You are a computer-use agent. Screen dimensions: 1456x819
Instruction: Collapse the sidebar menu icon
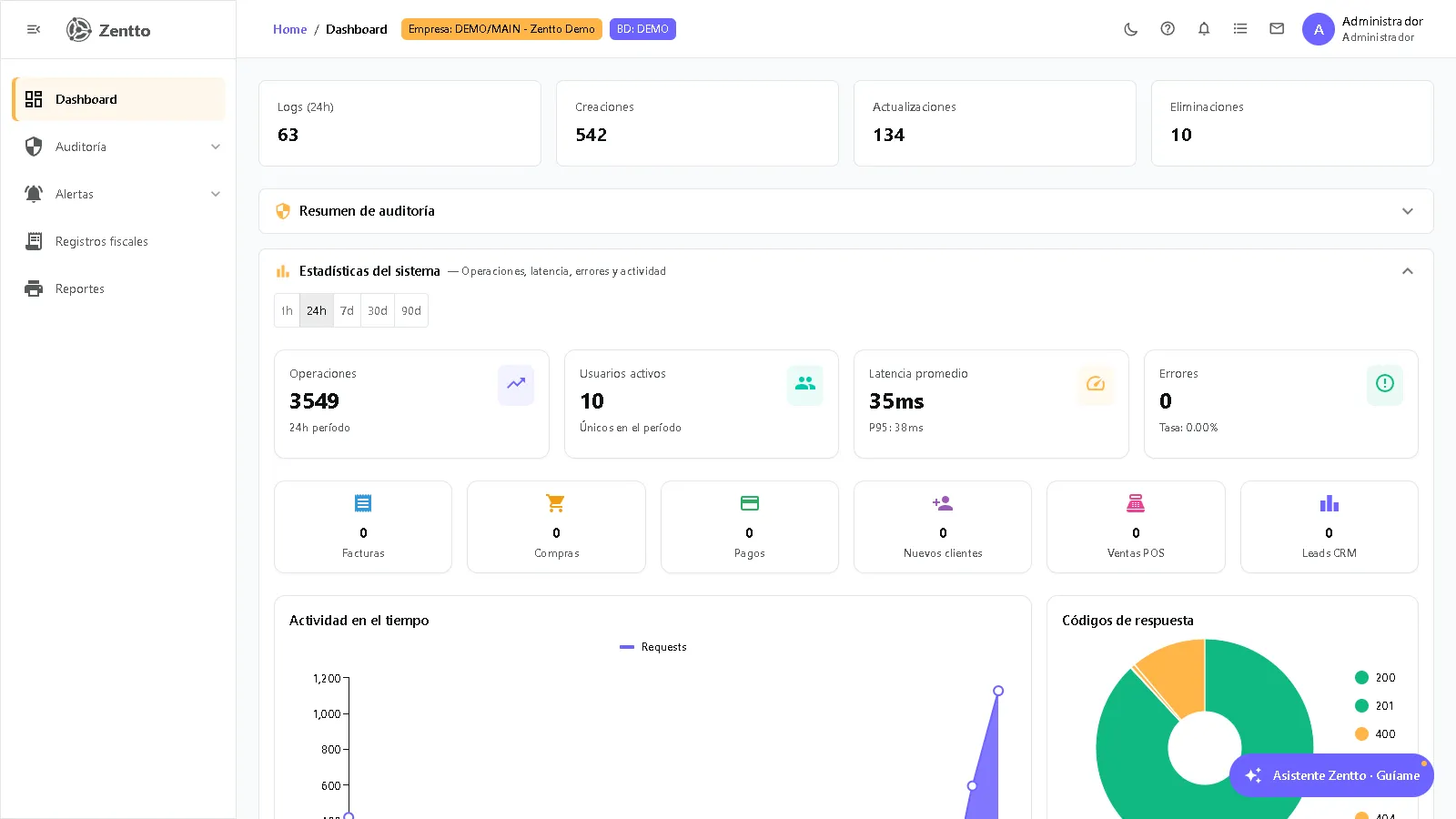pos(34,30)
